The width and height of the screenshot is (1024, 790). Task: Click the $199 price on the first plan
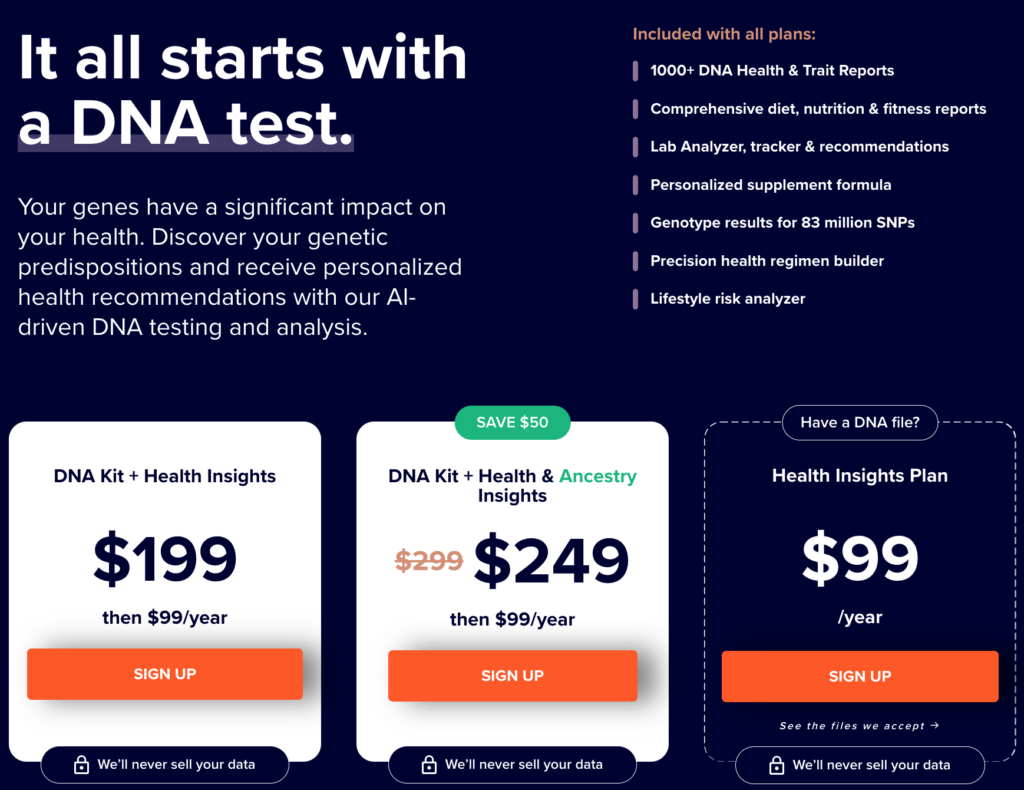click(164, 560)
